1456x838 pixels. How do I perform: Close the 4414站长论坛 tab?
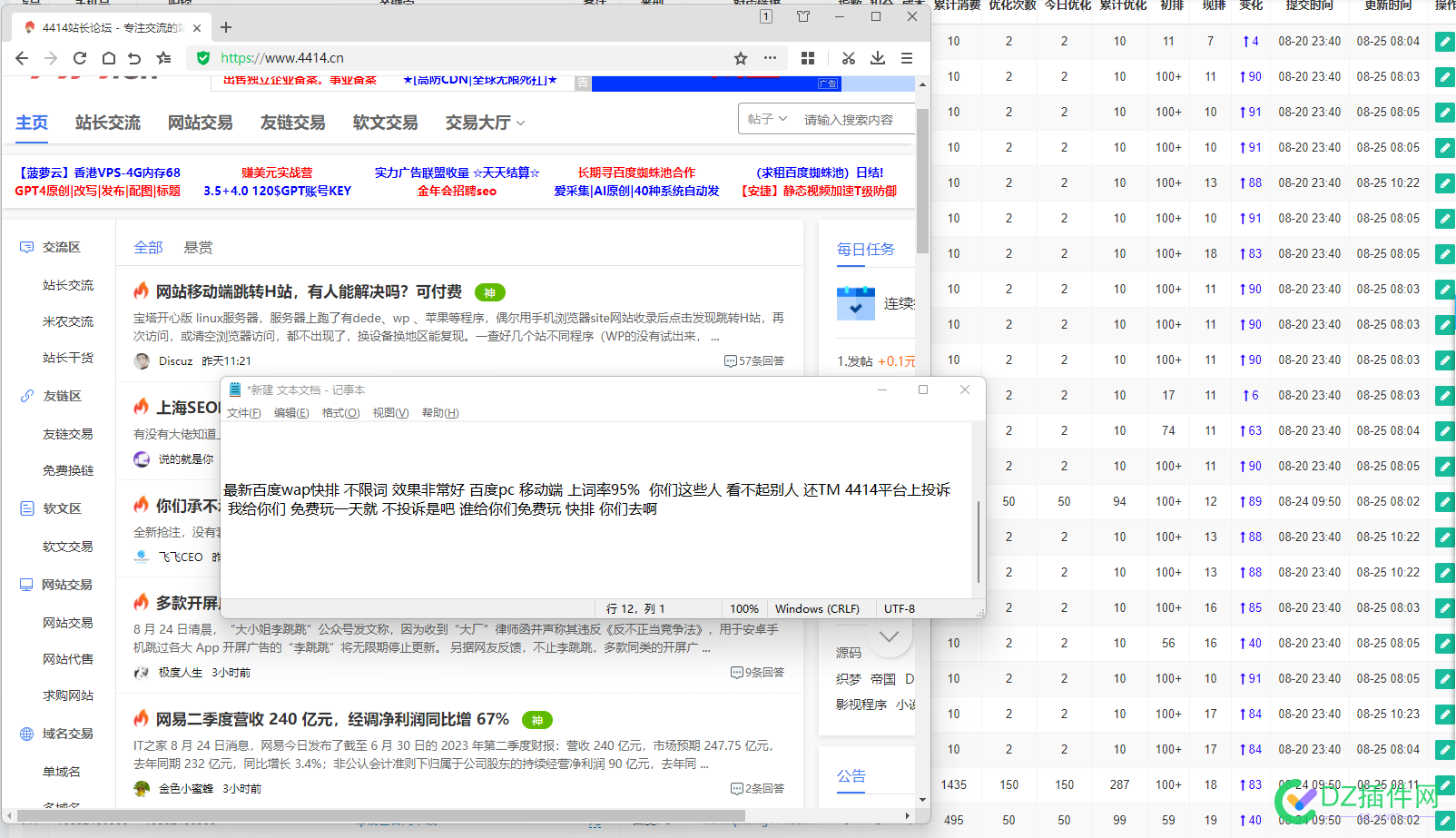[197, 28]
